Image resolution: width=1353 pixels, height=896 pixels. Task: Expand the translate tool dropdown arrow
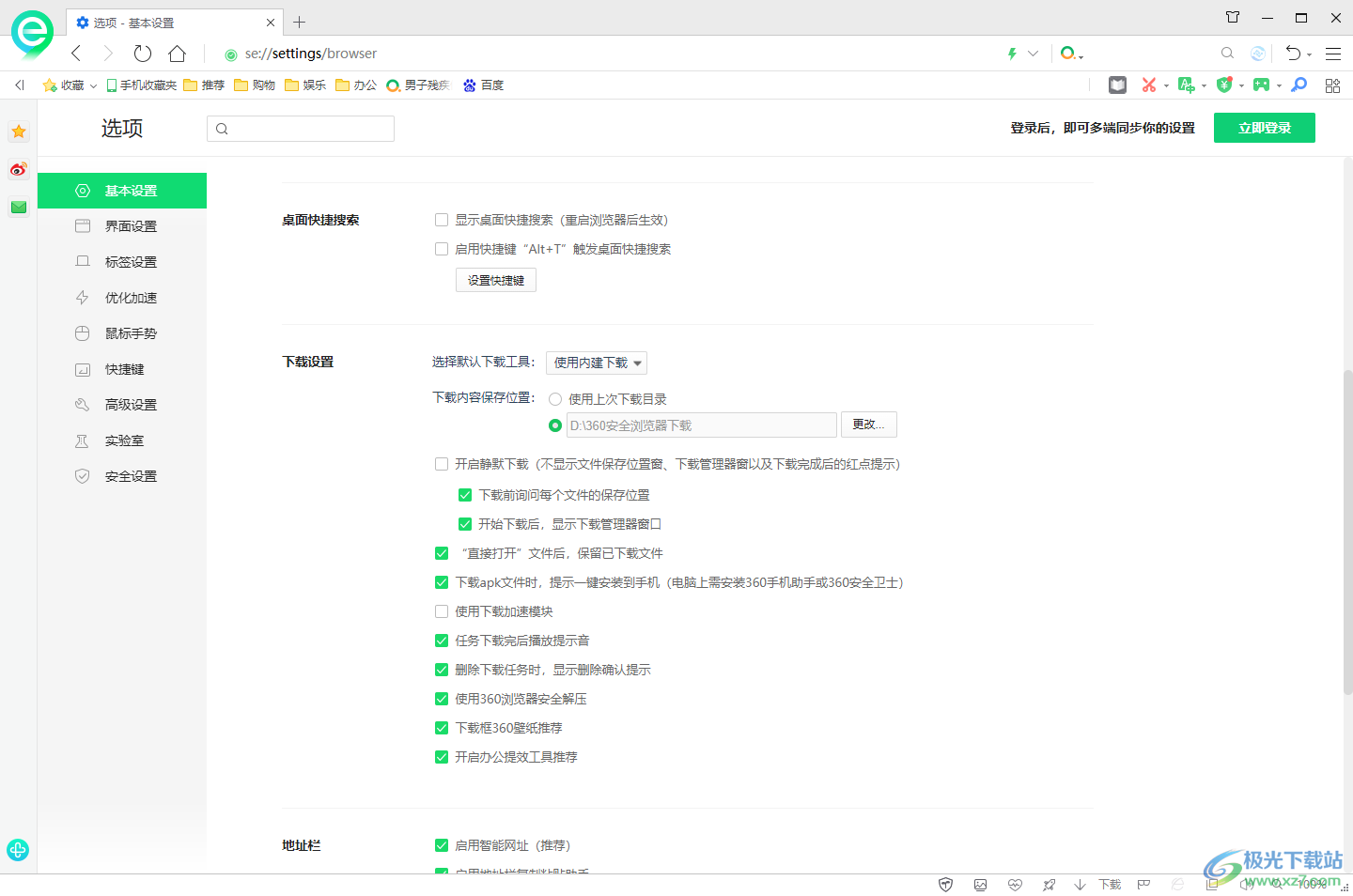pos(1204,85)
